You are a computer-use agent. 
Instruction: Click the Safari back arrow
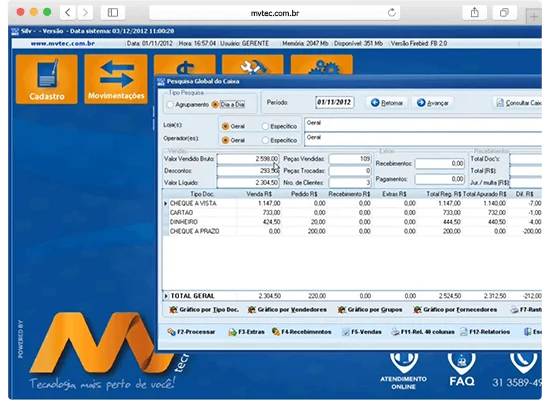[x=68, y=13]
